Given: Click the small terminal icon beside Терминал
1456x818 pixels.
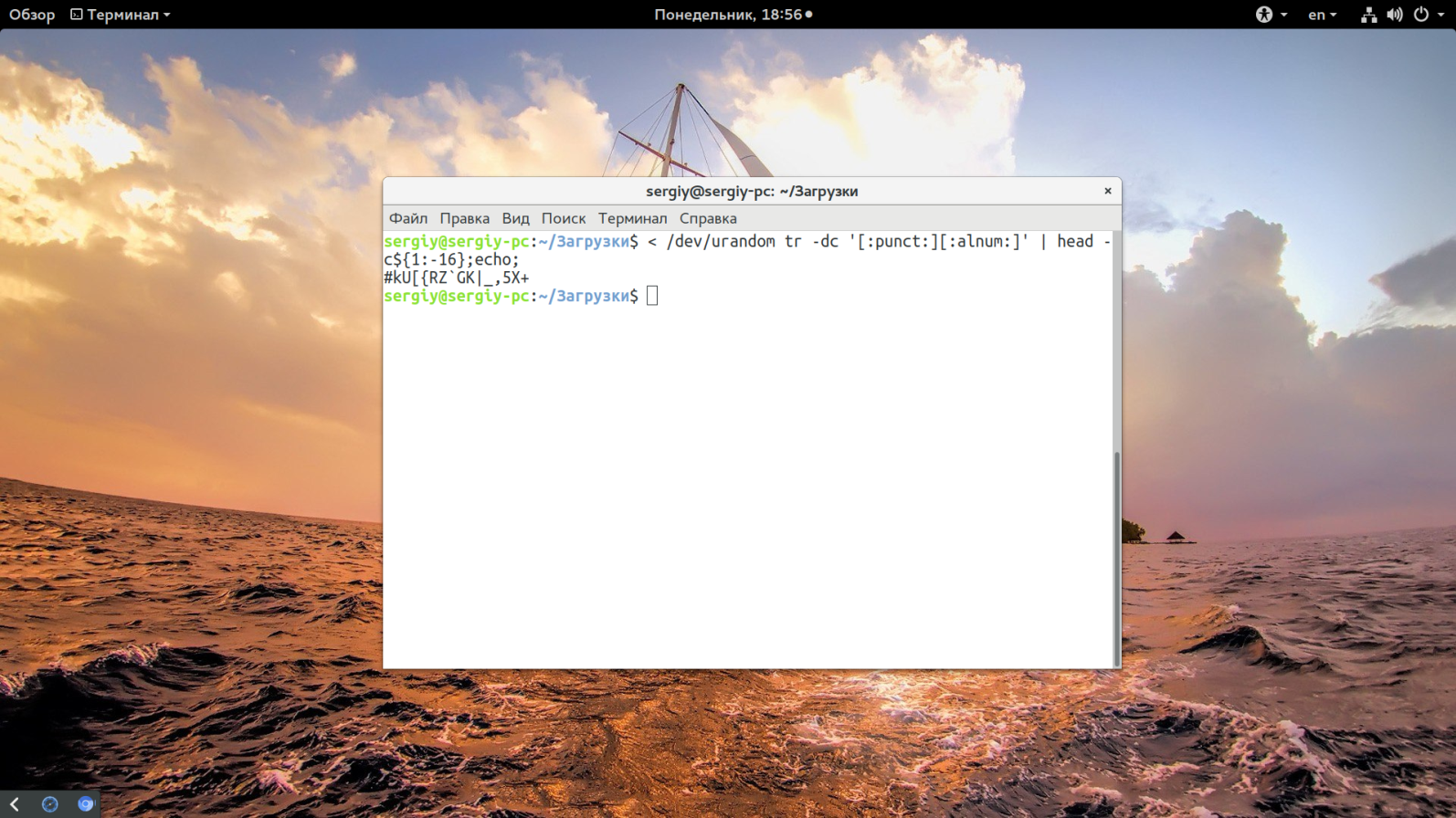Looking at the screenshot, I should coord(77,15).
